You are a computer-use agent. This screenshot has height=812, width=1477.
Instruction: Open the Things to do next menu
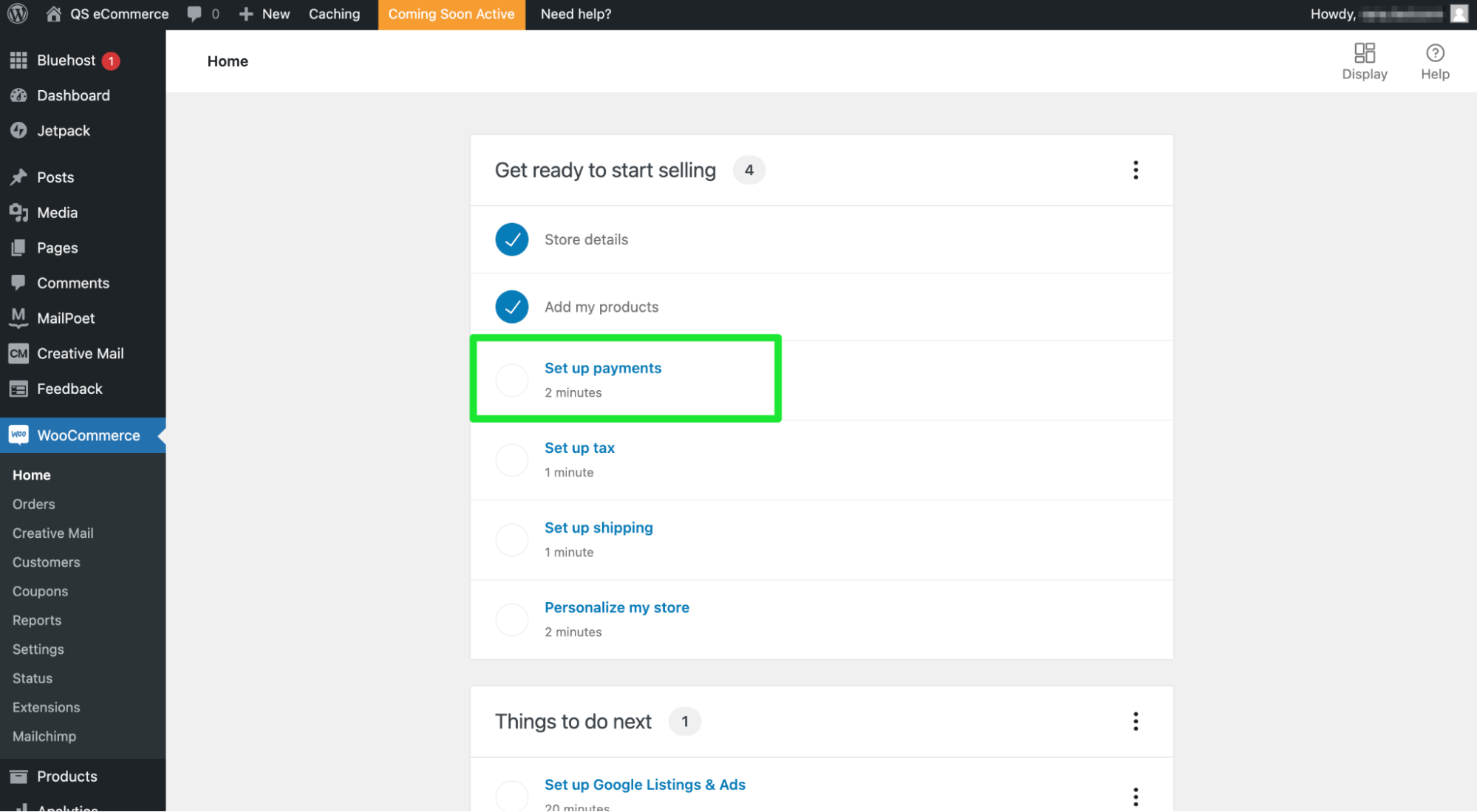[x=1136, y=721]
